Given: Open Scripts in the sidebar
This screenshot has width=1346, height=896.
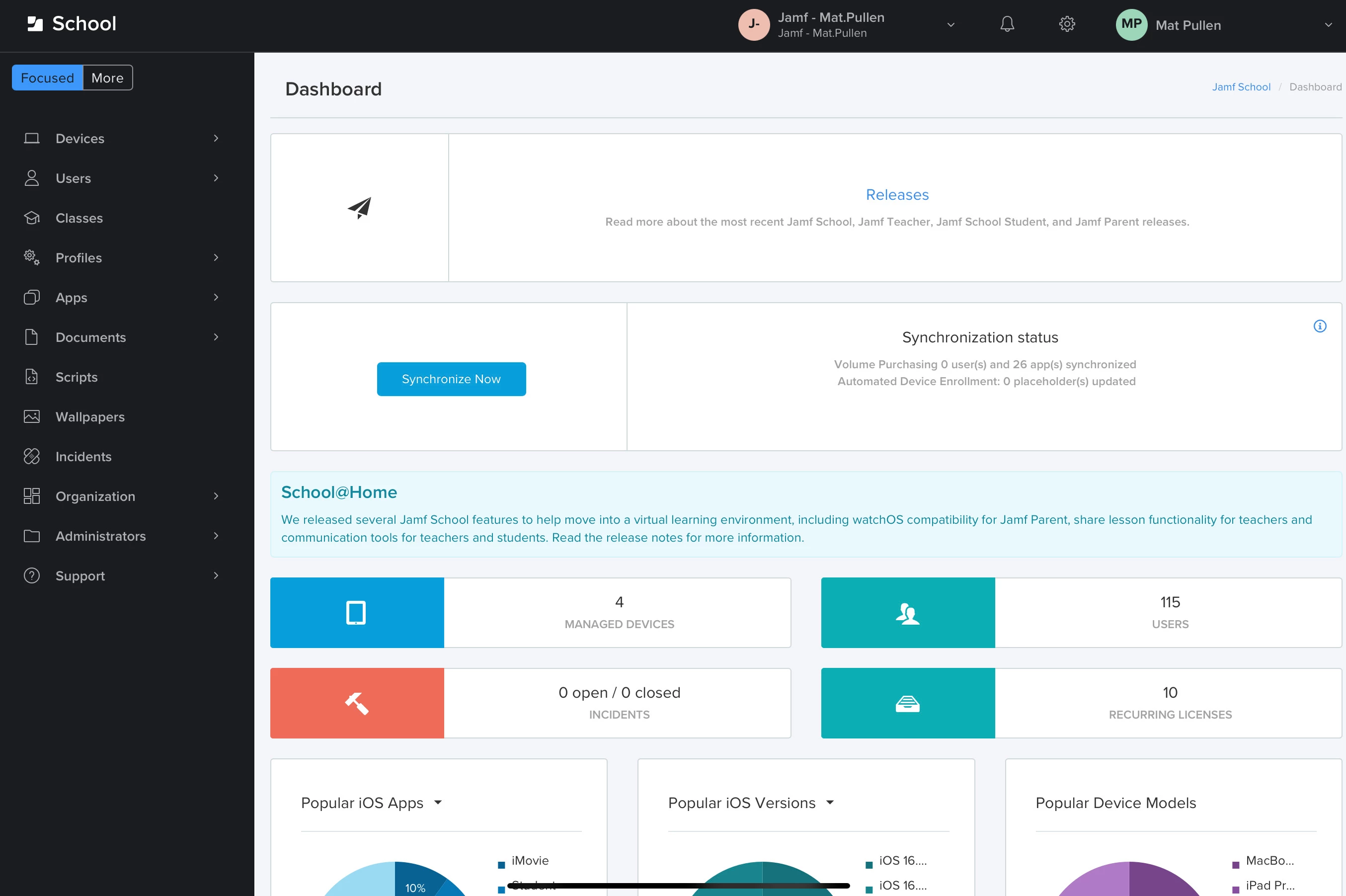Looking at the screenshot, I should click(77, 377).
